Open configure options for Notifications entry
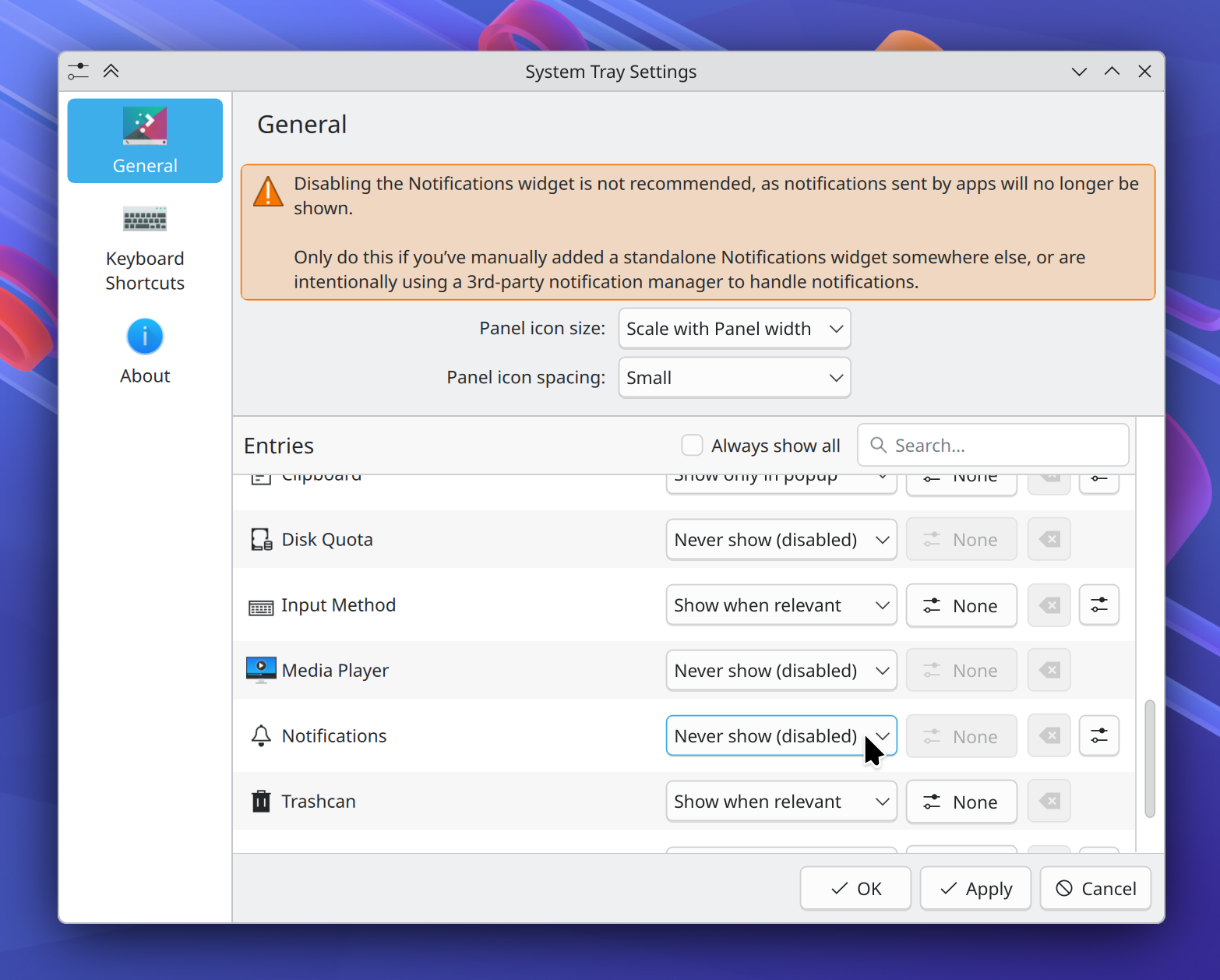The height and width of the screenshot is (980, 1220). tap(1098, 735)
